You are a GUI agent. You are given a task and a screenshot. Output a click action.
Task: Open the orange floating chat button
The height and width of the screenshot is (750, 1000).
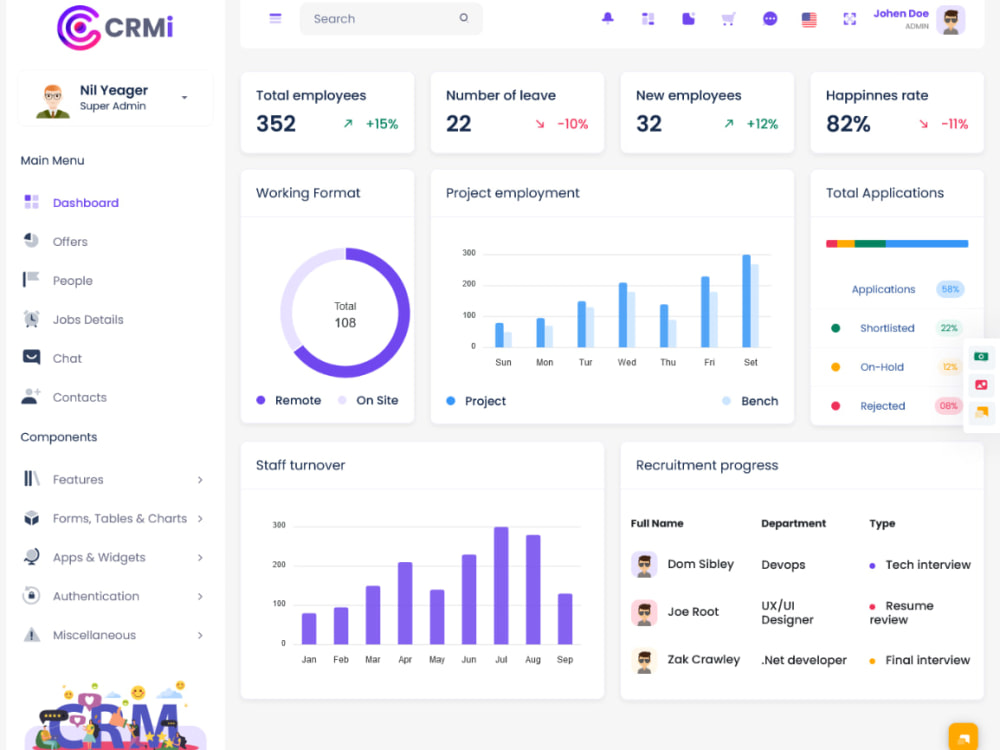pos(963,737)
